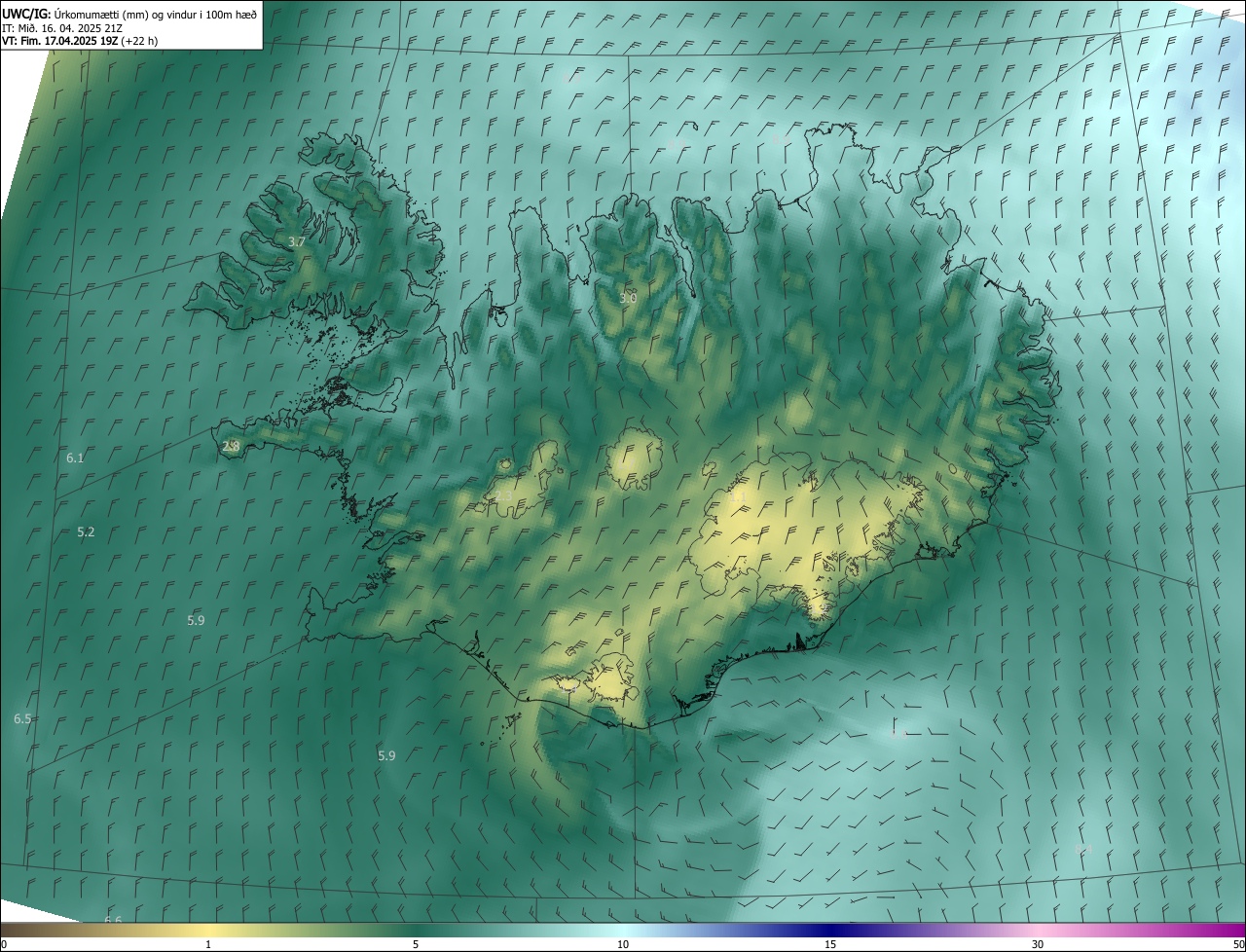Click the 0 tick on the colorbar

click(4, 944)
